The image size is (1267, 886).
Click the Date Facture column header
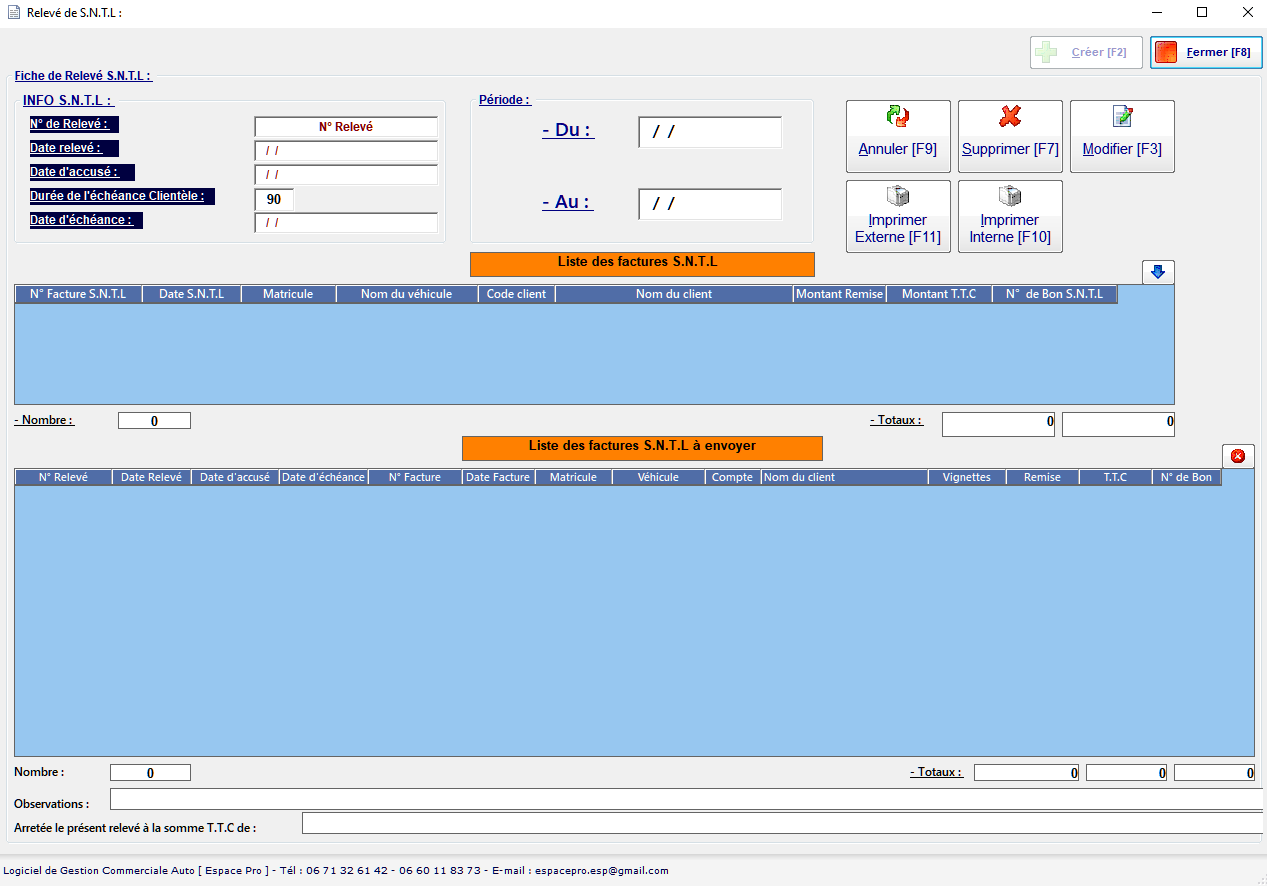coord(499,478)
